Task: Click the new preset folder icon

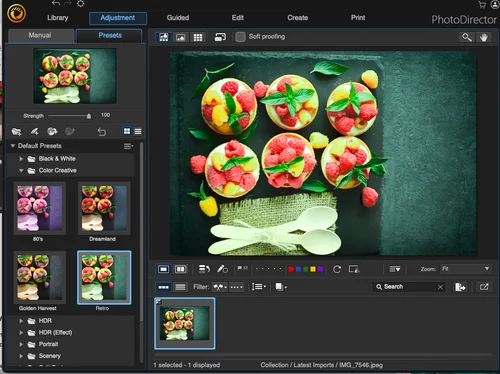Action: (16, 131)
